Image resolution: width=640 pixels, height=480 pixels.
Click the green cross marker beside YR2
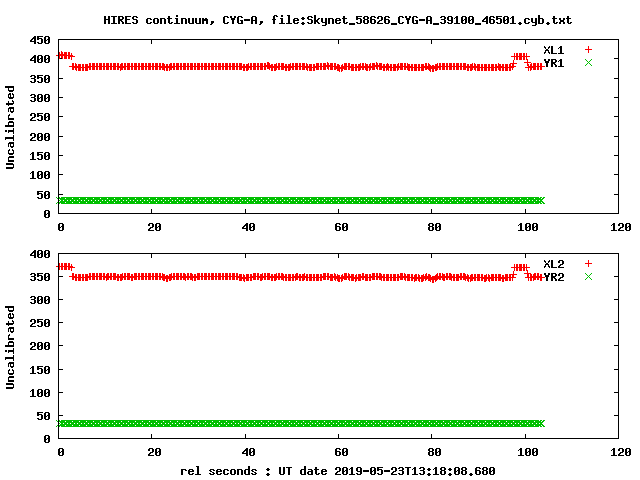588,277
